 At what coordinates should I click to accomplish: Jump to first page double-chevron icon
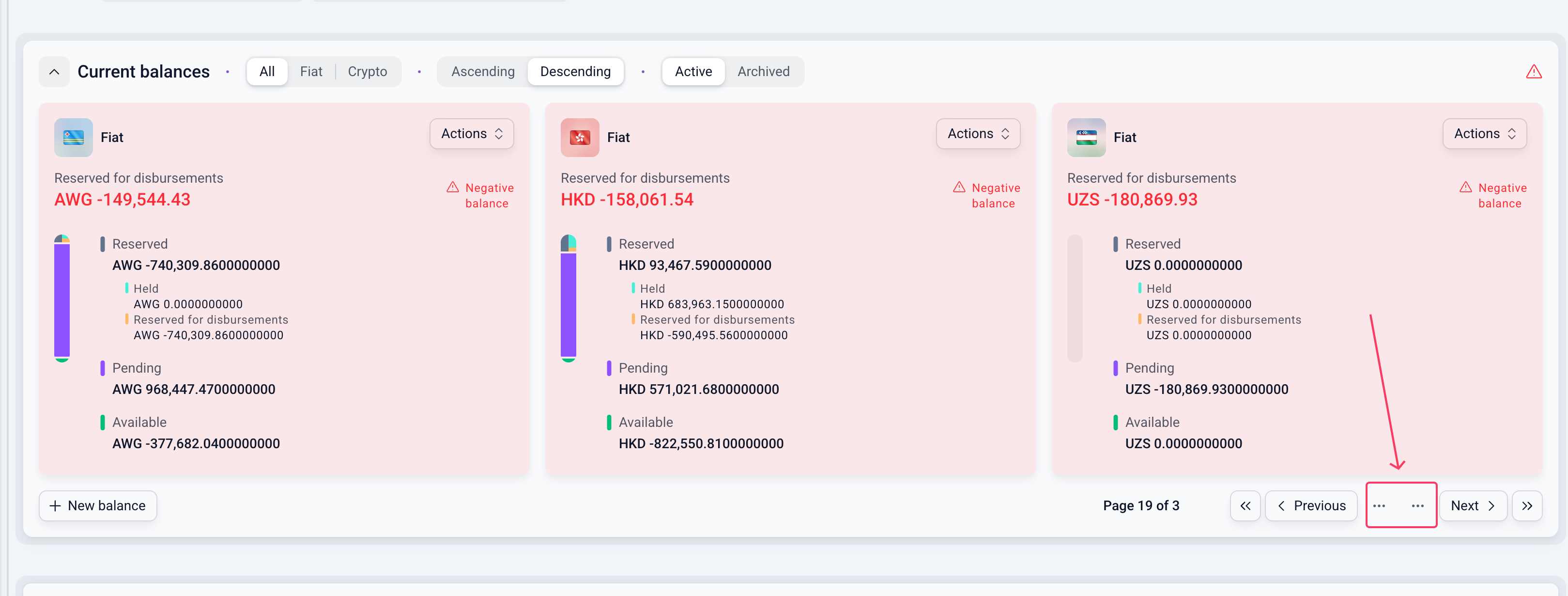[x=1245, y=505]
